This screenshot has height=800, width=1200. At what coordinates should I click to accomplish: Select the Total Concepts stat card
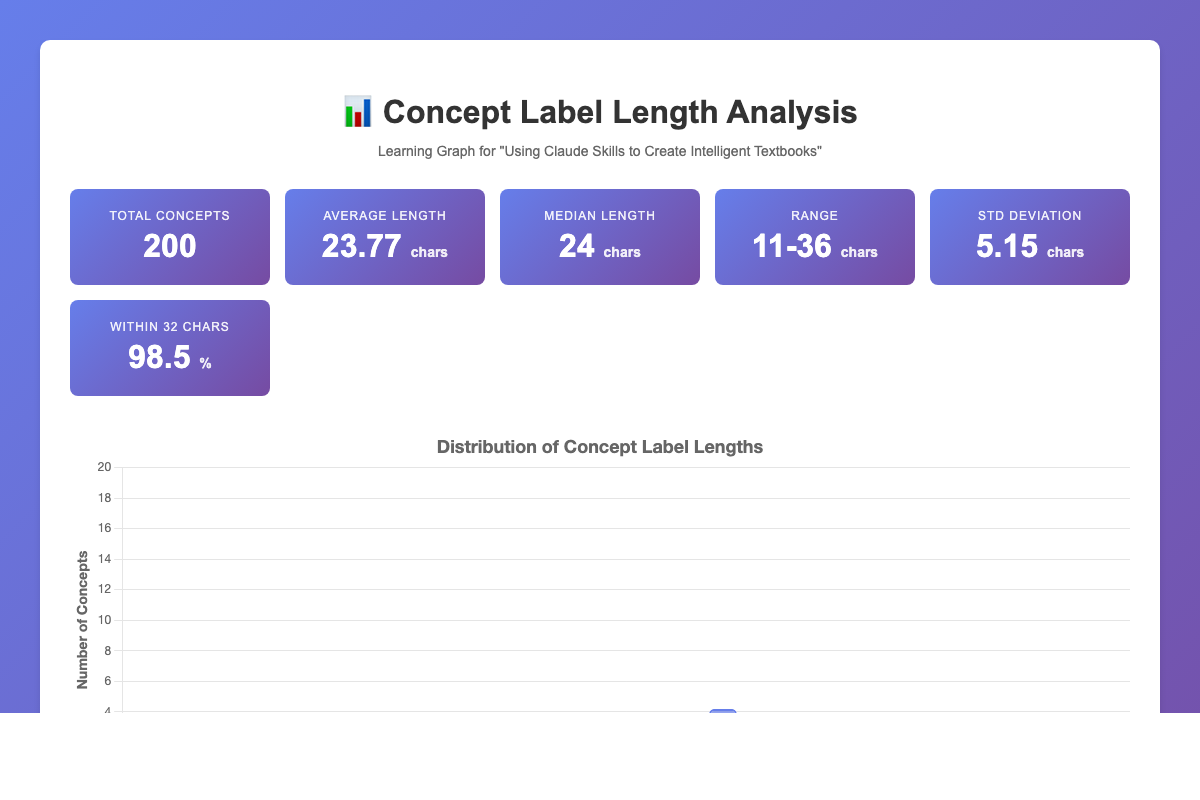point(170,237)
